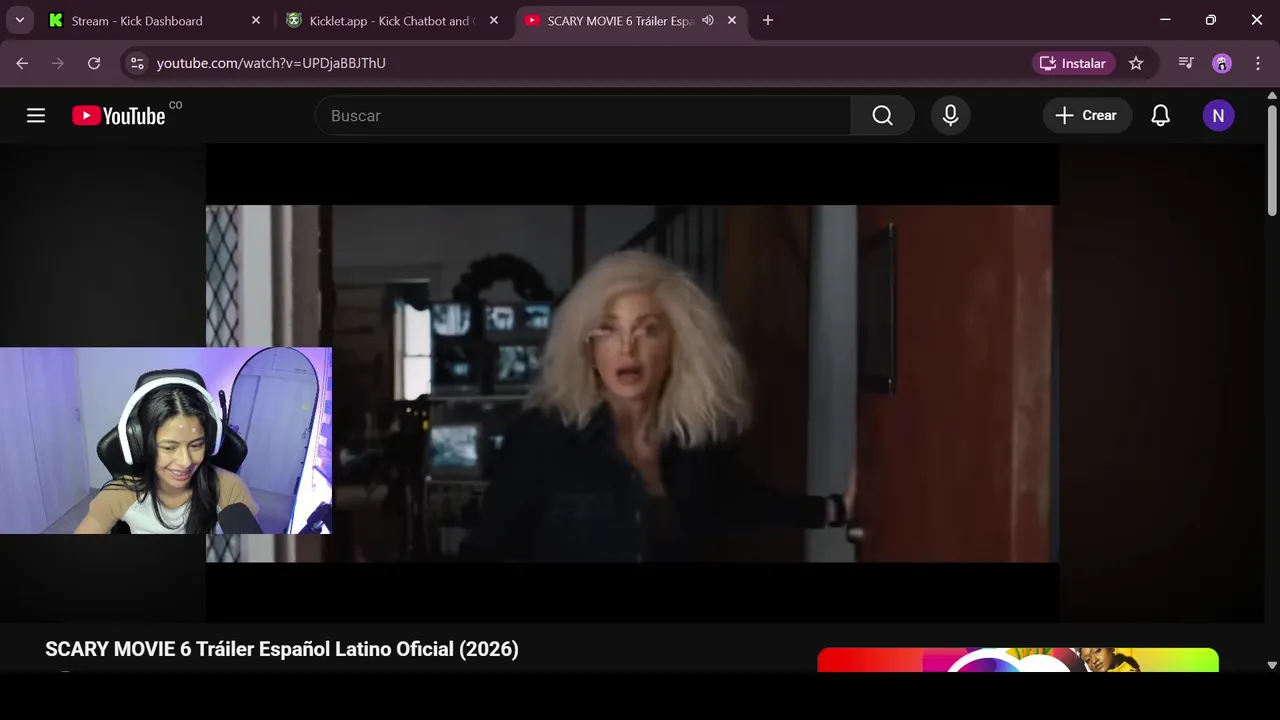
Task: Install the YouTube app via Instalar
Action: (1074, 63)
